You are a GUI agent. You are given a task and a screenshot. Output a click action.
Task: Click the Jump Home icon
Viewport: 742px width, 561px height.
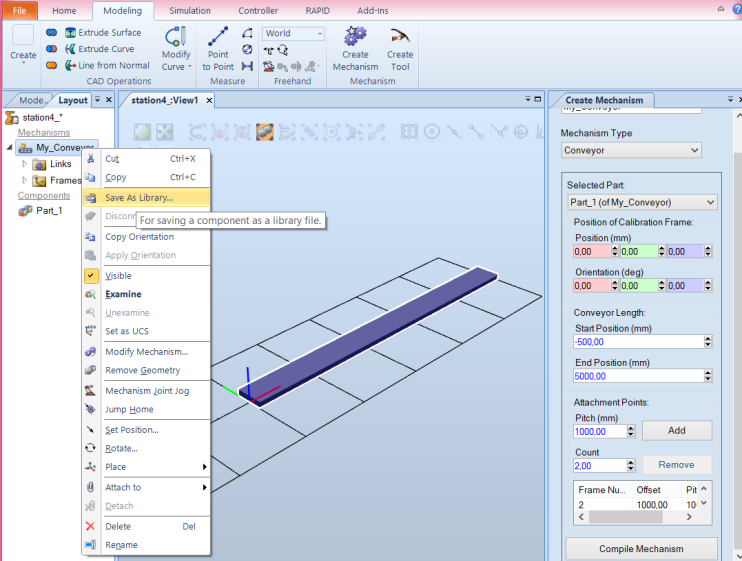(x=90, y=409)
